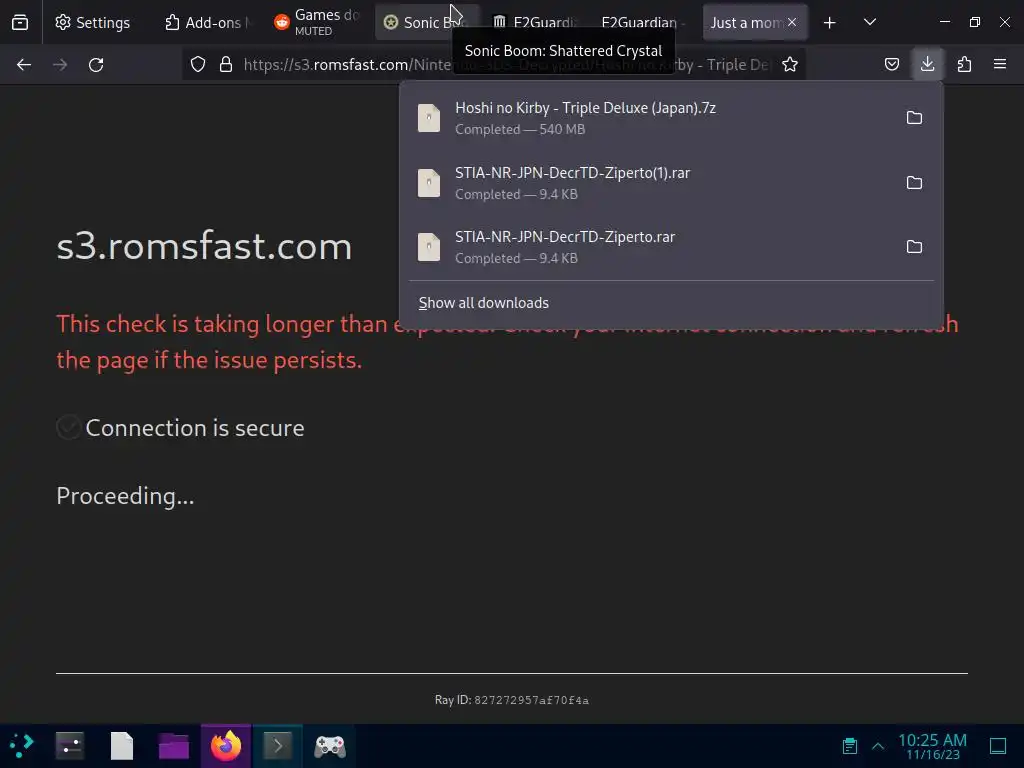Show Hoshi no Kirby file in folder
This screenshot has width=1024, height=768.
914,118
